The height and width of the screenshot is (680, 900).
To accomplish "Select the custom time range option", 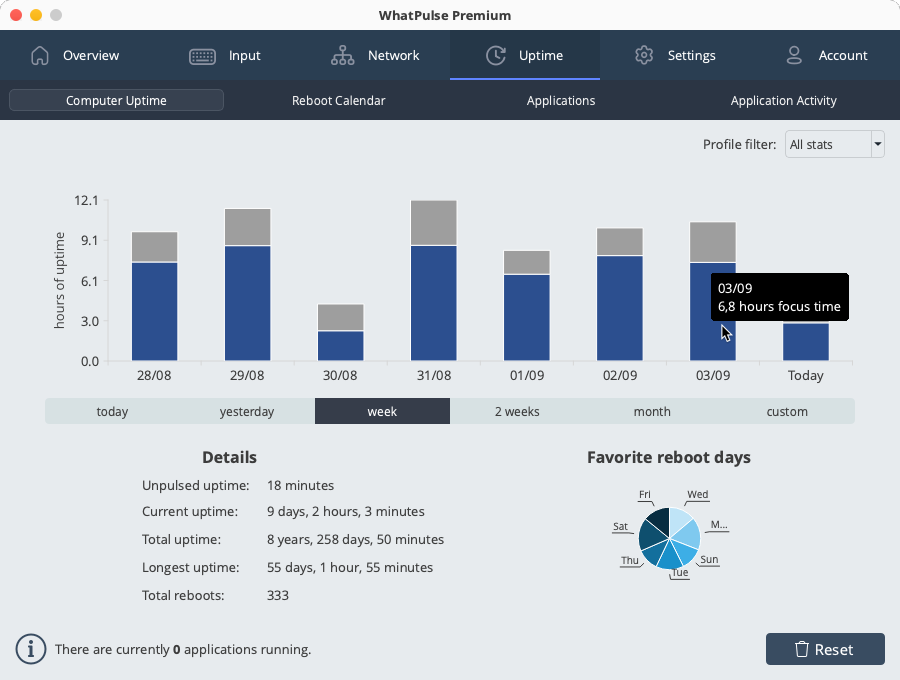I will tap(787, 411).
